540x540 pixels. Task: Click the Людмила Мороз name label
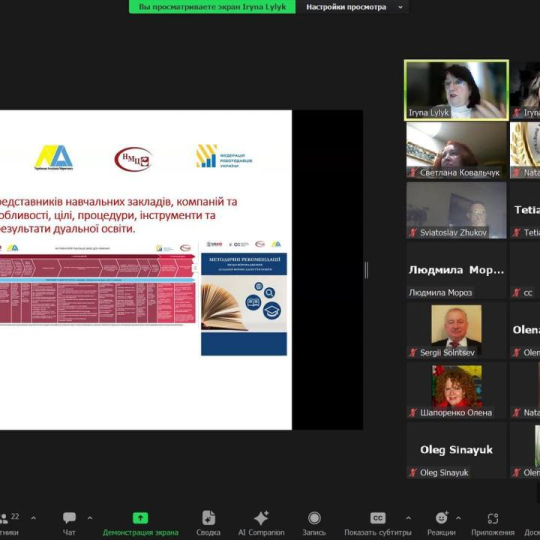(440, 293)
